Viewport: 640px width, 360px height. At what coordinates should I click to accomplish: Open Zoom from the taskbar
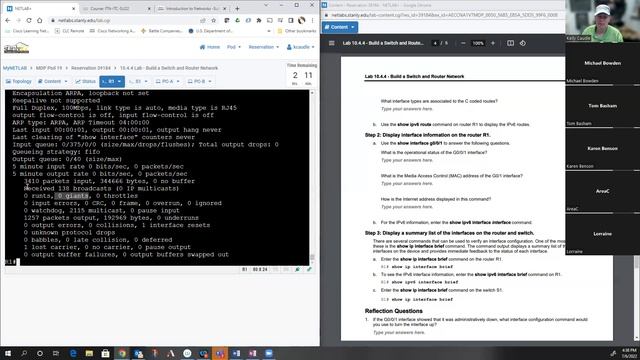point(269,353)
